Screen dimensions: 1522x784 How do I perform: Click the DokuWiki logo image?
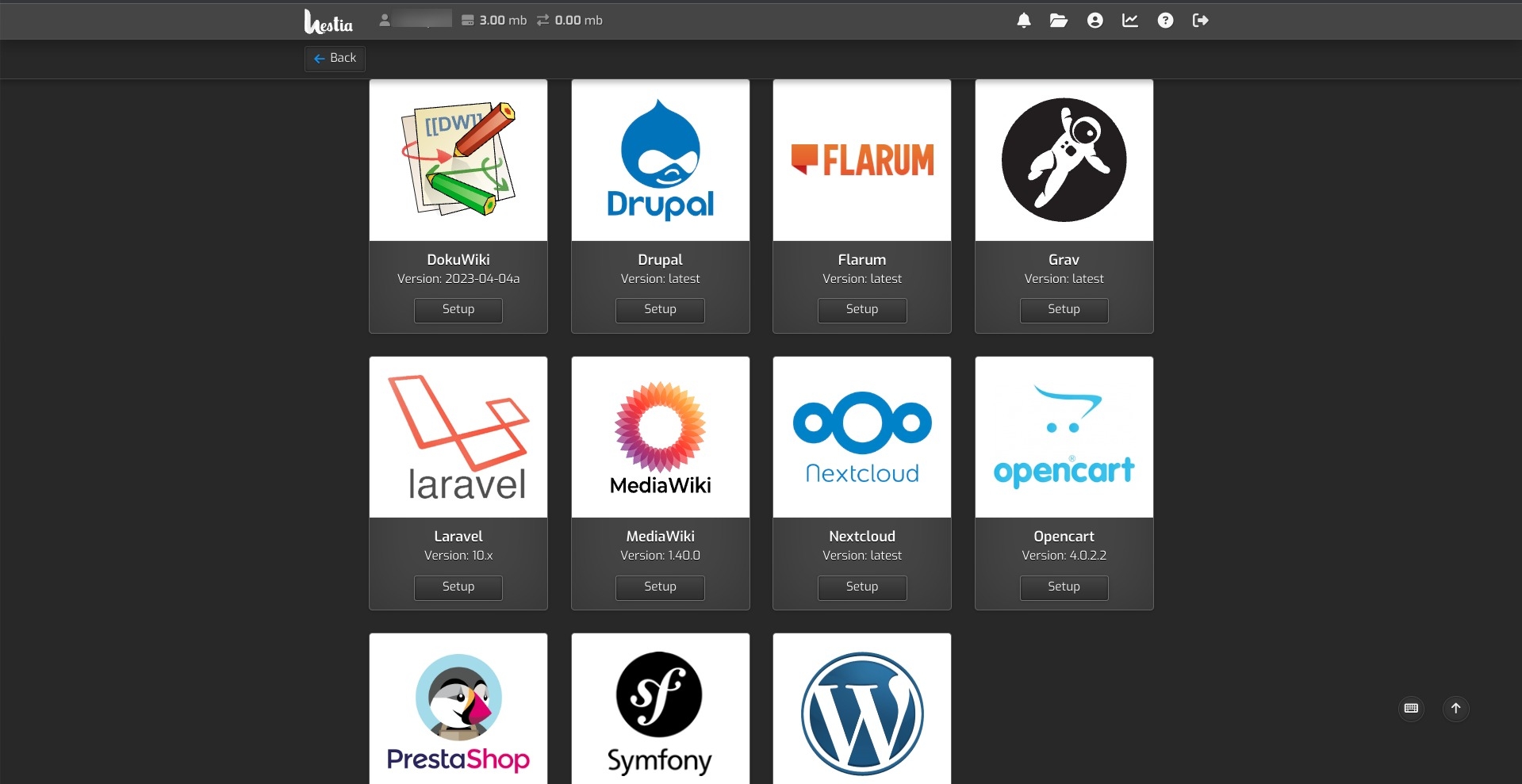pyautogui.click(x=458, y=160)
